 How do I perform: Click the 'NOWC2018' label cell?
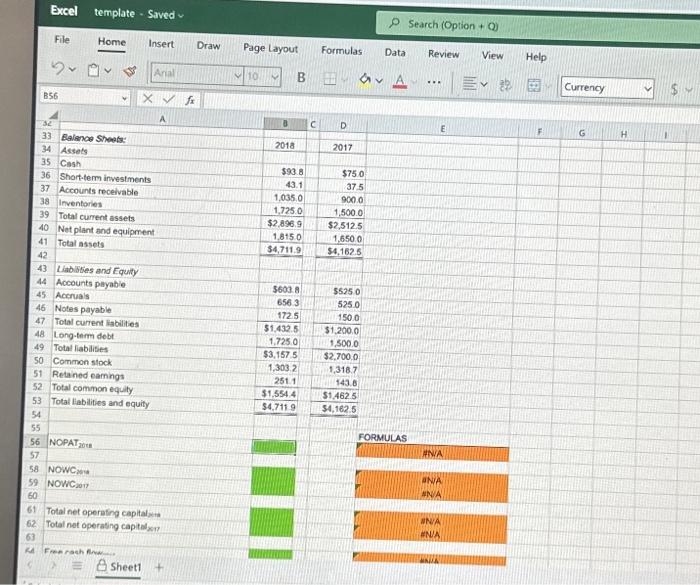pos(69,470)
